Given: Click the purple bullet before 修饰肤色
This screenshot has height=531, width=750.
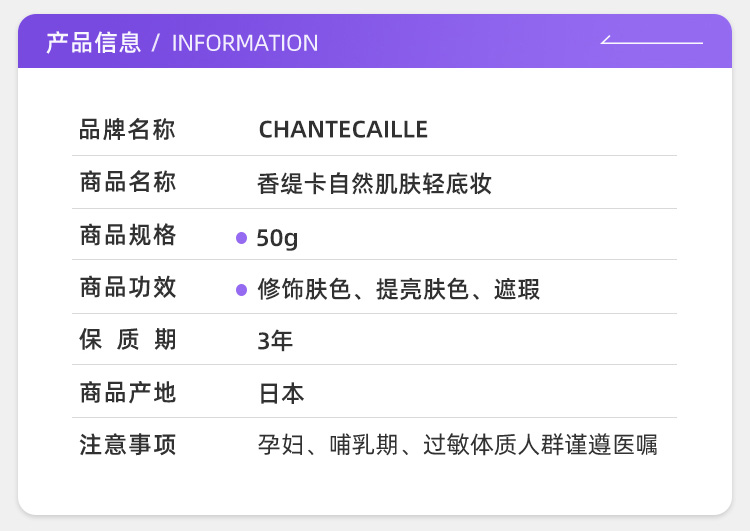Looking at the screenshot, I should 241,290.
